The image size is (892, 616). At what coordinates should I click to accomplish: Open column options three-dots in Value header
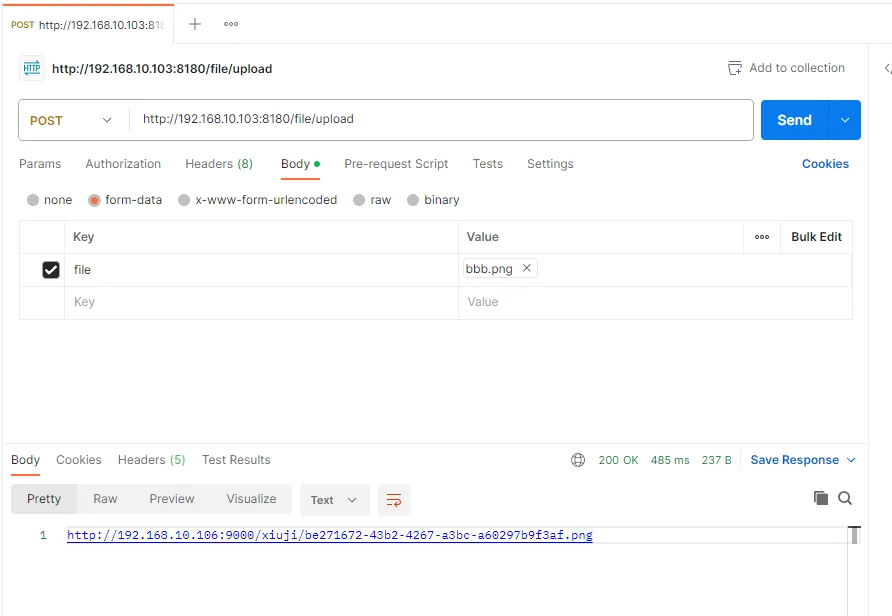[x=762, y=237]
